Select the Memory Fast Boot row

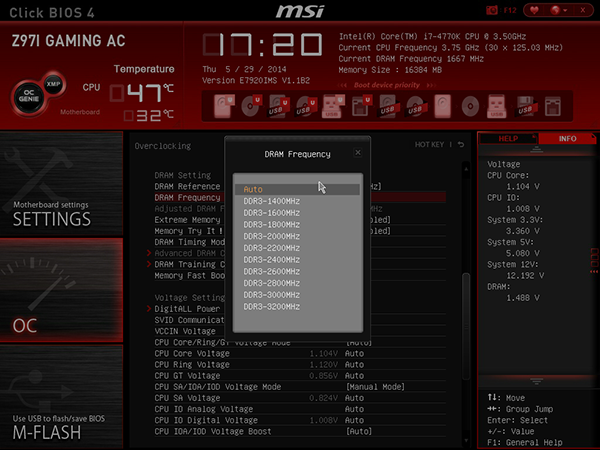click(x=300, y=276)
